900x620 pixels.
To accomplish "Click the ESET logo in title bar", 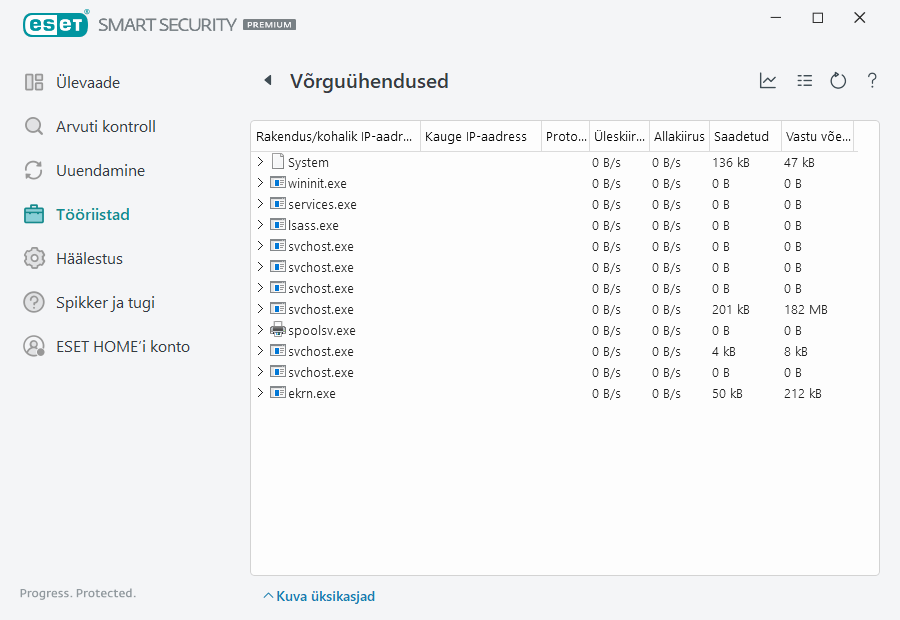I will (x=56, y=23).
